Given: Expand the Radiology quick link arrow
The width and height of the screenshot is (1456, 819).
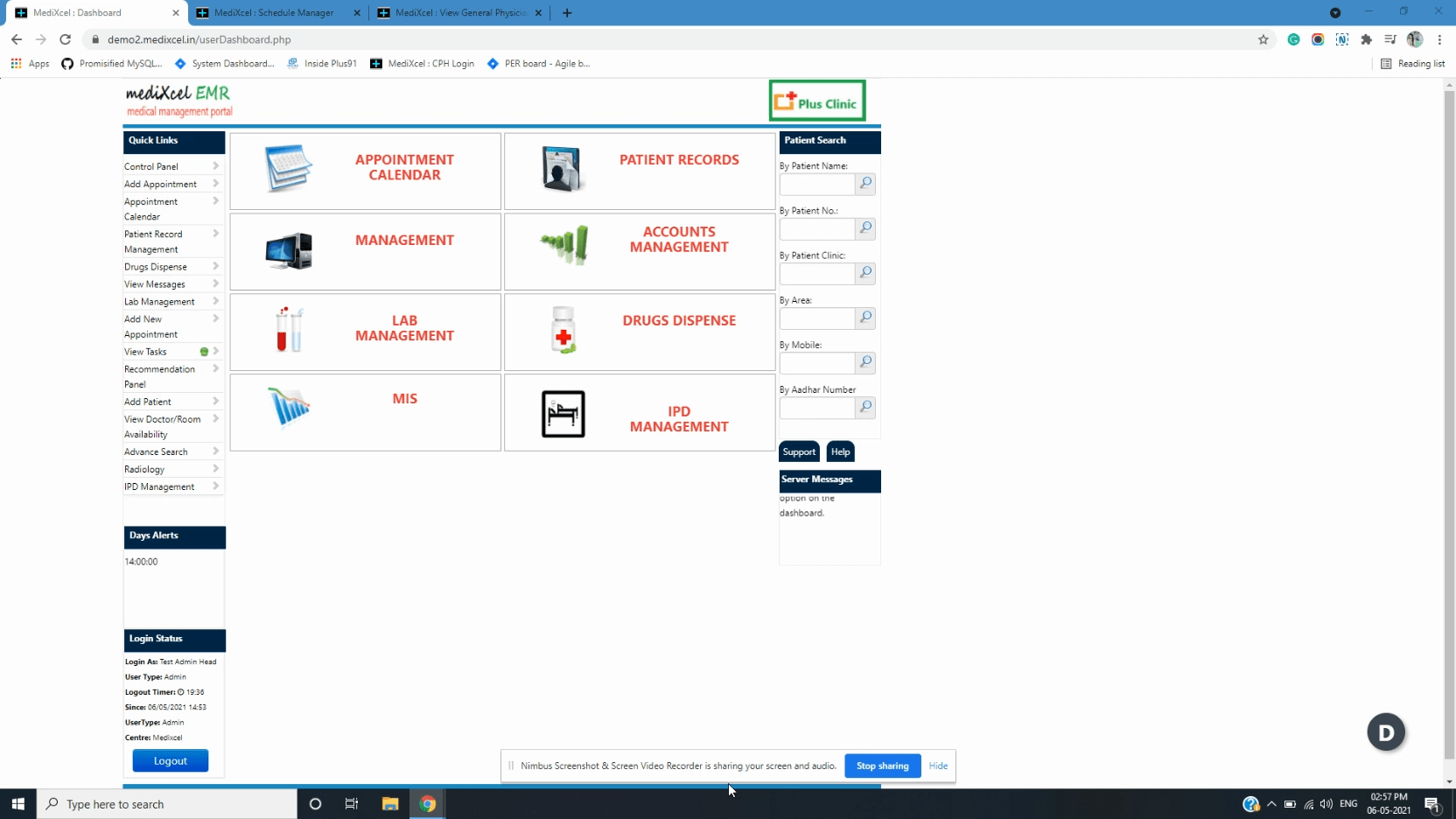Looking at the screenshot, I should pyautogui.click(x=215, y=469).
